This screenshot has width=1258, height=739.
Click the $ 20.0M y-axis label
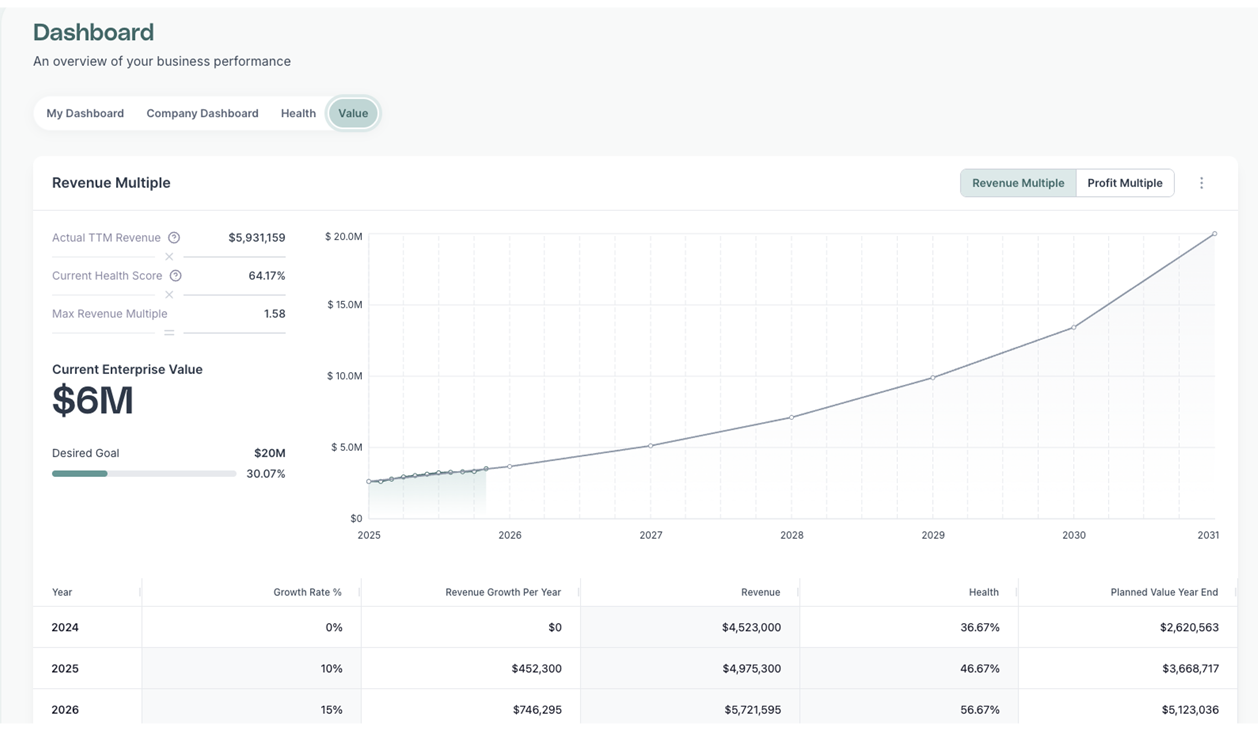(x=343, y=237)
